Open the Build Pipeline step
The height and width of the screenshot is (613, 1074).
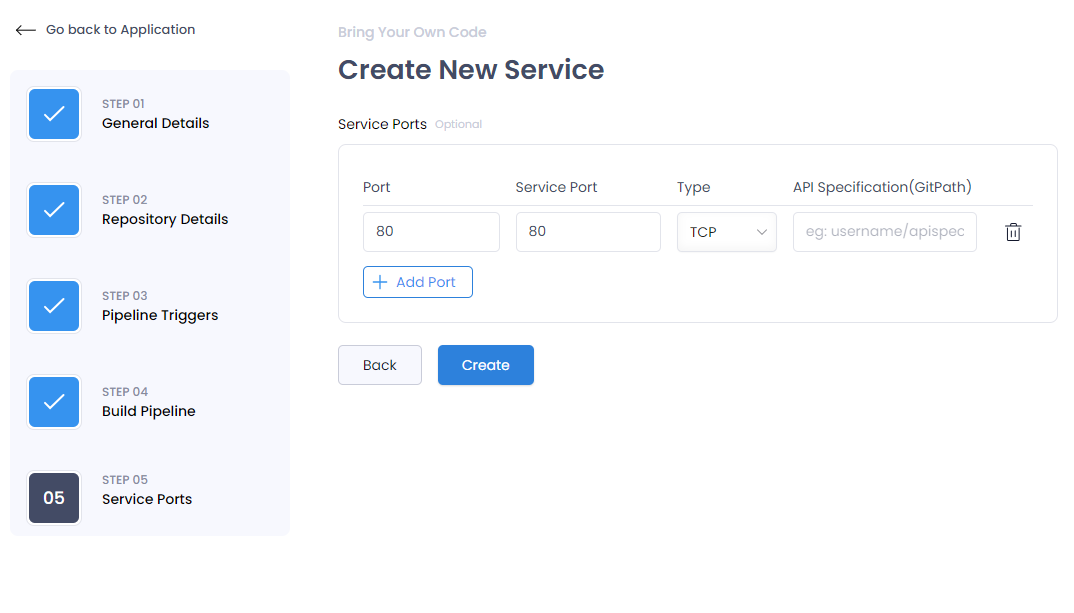point(149,411)
